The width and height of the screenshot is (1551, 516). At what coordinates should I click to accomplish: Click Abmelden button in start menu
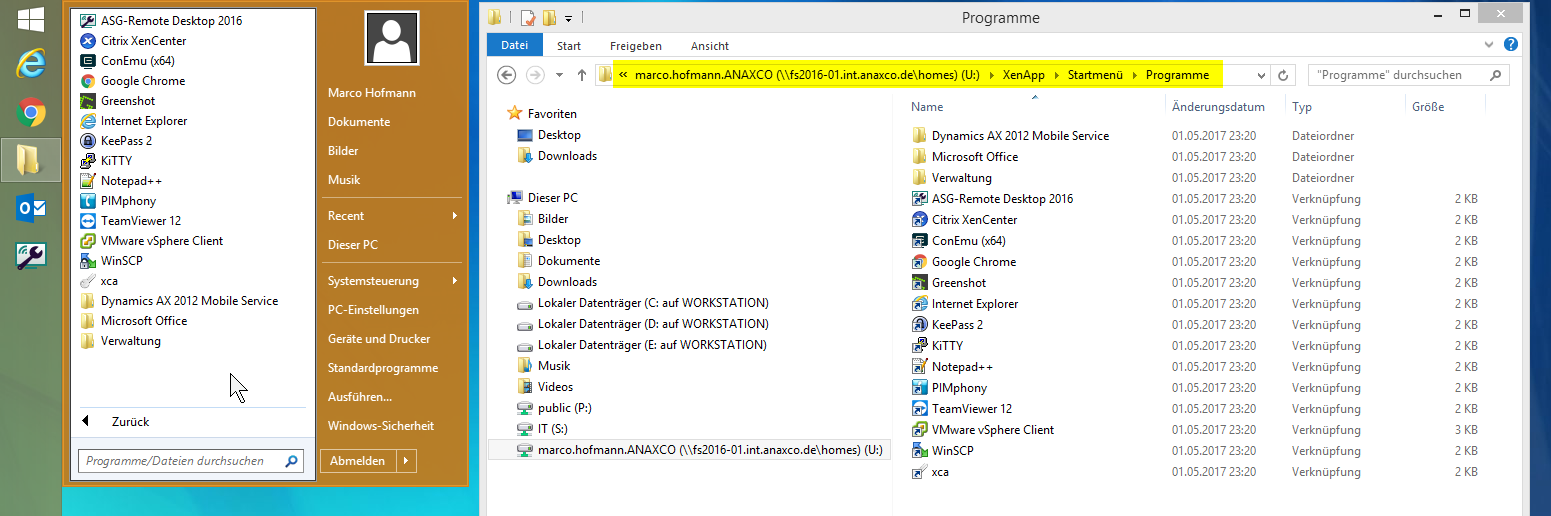[x=358, y=461]
